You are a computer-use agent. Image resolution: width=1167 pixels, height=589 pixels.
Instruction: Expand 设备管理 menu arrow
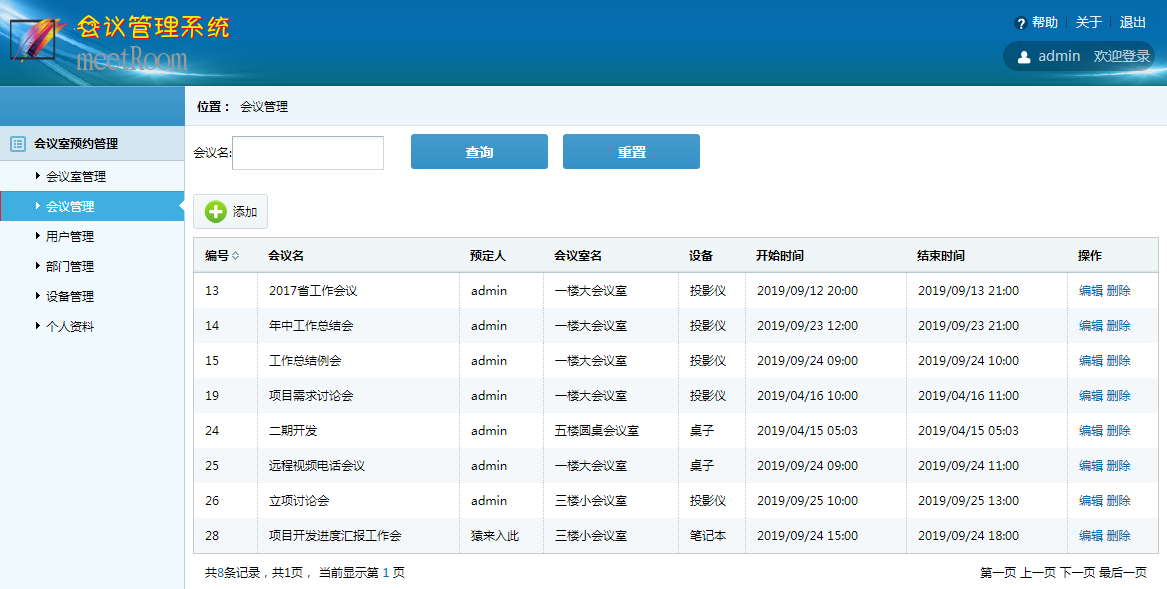click(38, 296)
